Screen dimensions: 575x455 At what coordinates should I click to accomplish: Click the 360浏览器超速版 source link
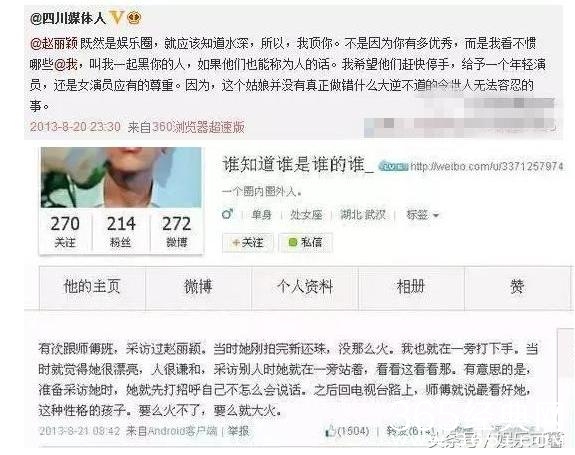coord(198,127)
